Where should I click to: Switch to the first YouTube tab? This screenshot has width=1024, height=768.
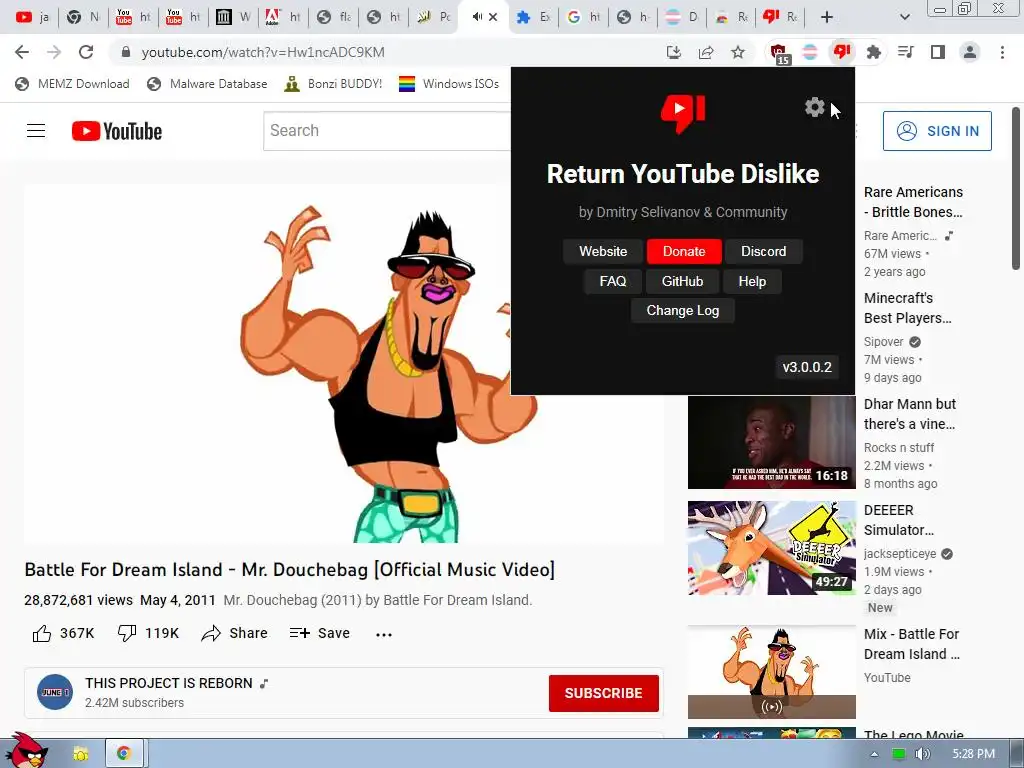[x=32, y=17]
